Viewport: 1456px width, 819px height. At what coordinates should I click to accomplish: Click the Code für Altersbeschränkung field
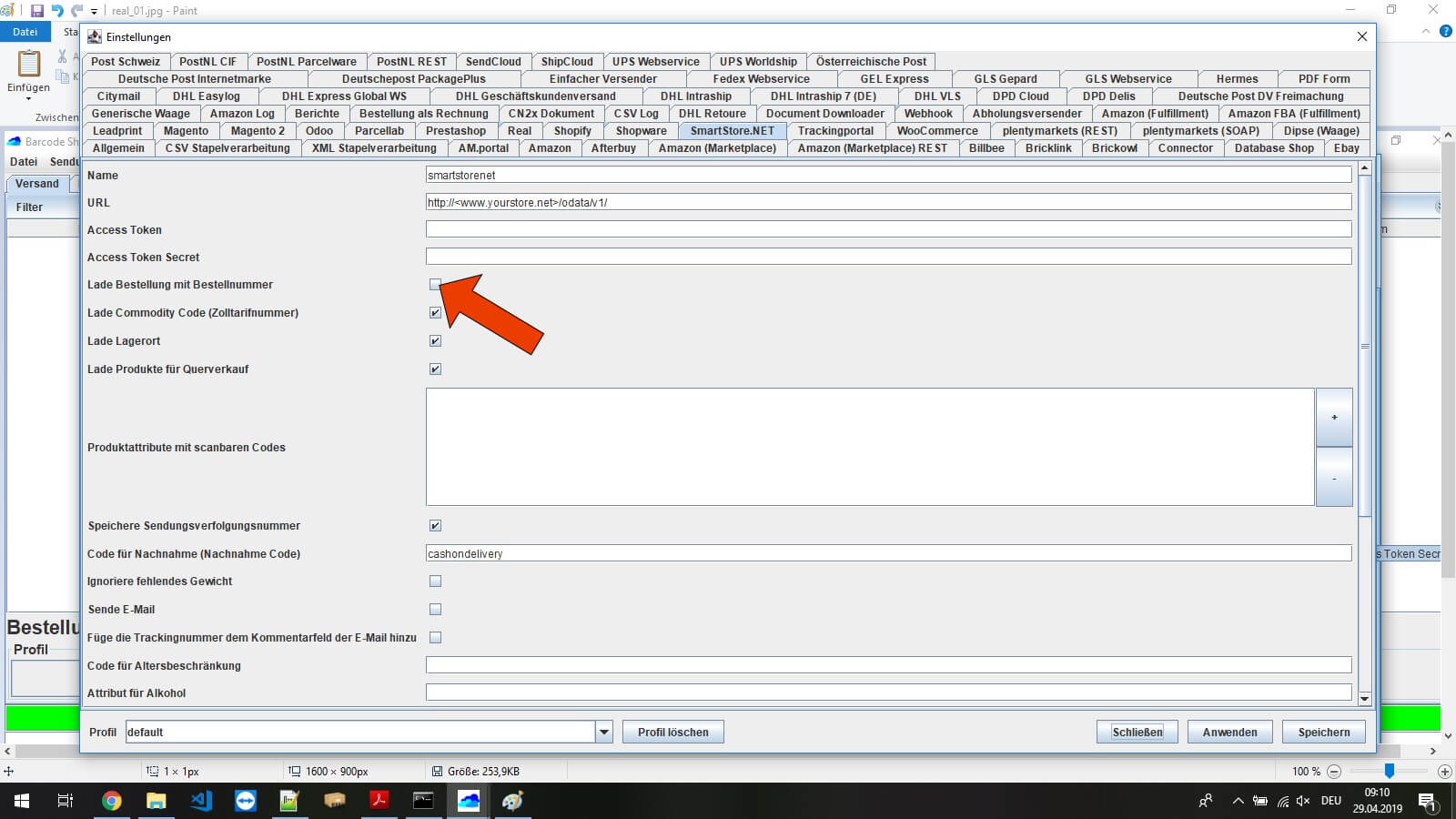(x=888, y=665)
